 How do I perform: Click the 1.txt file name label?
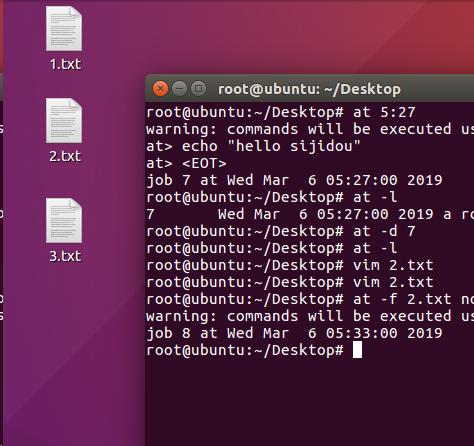pyautogui.click(x=65, y=64)
